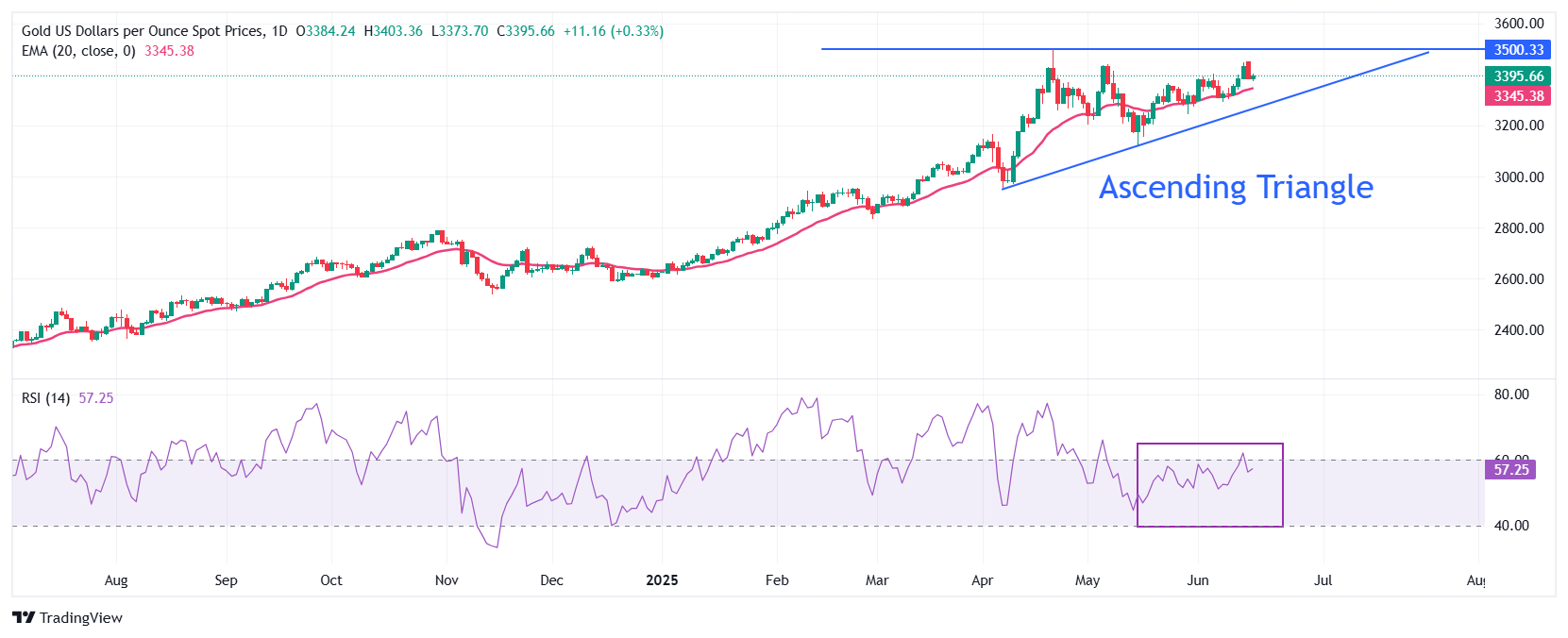Select the RSI (14) indicator legend

(45, 398)
